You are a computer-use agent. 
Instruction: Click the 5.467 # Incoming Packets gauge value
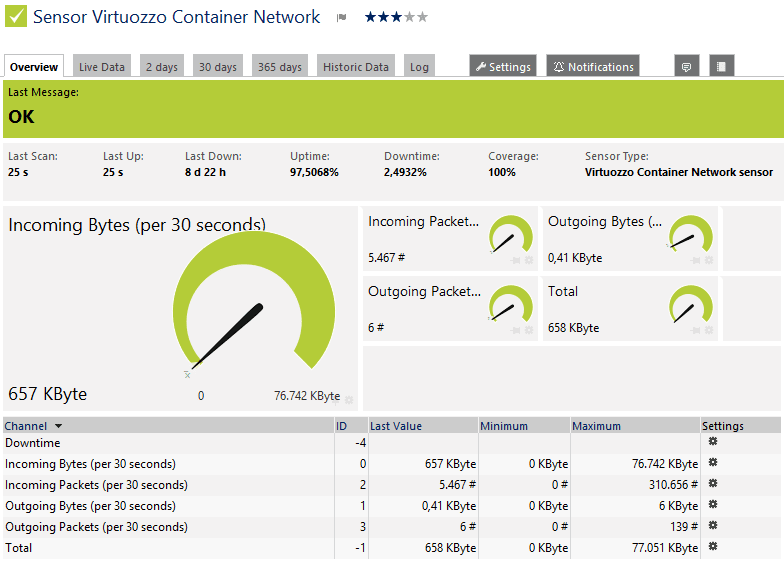[386, 258]
